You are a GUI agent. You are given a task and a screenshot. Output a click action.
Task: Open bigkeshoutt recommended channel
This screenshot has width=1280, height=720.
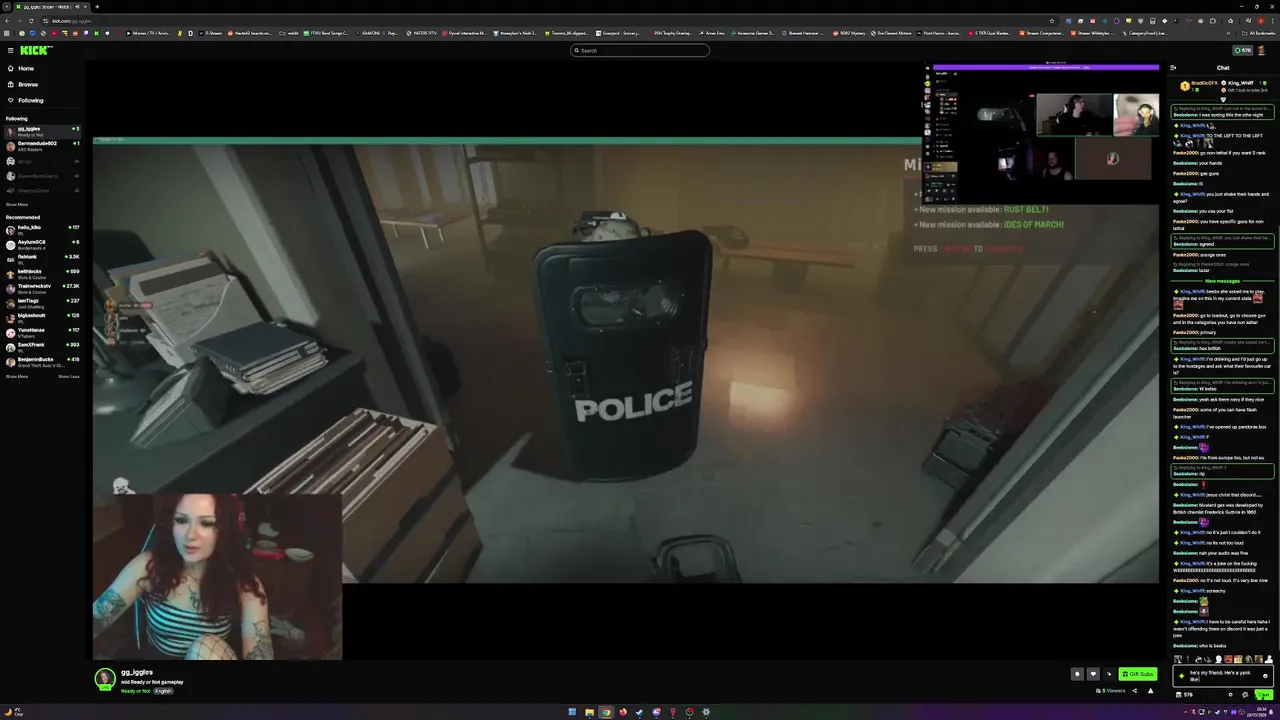pos(42,317)
